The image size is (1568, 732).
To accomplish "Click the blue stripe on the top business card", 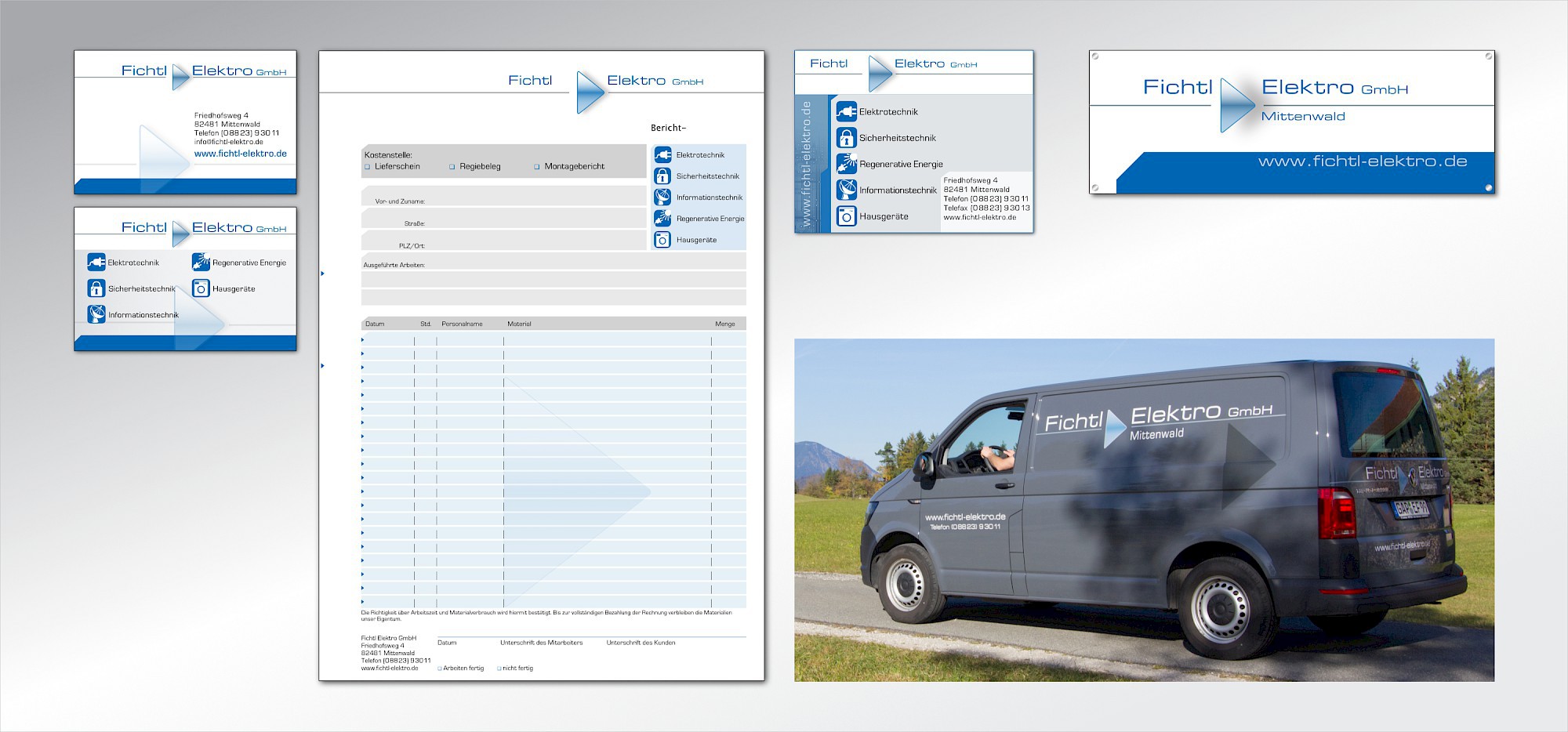I will coord(185,187).
